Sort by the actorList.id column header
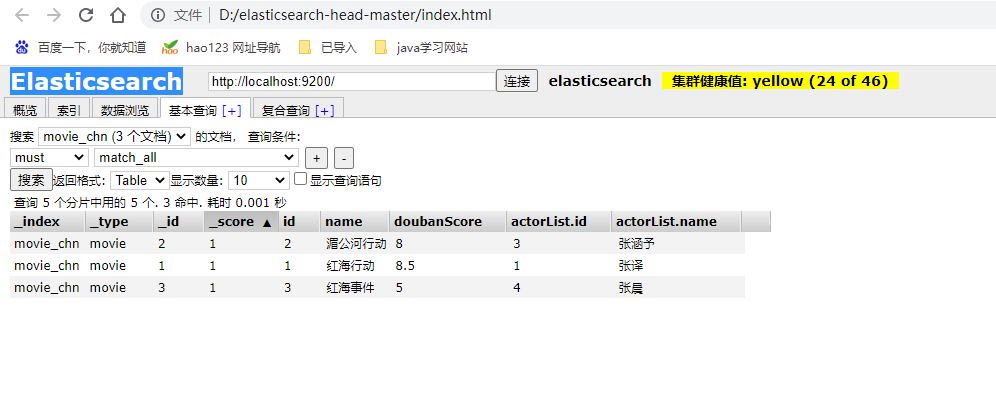The height and width of the screenshot is (408, 996). [559, 222]
